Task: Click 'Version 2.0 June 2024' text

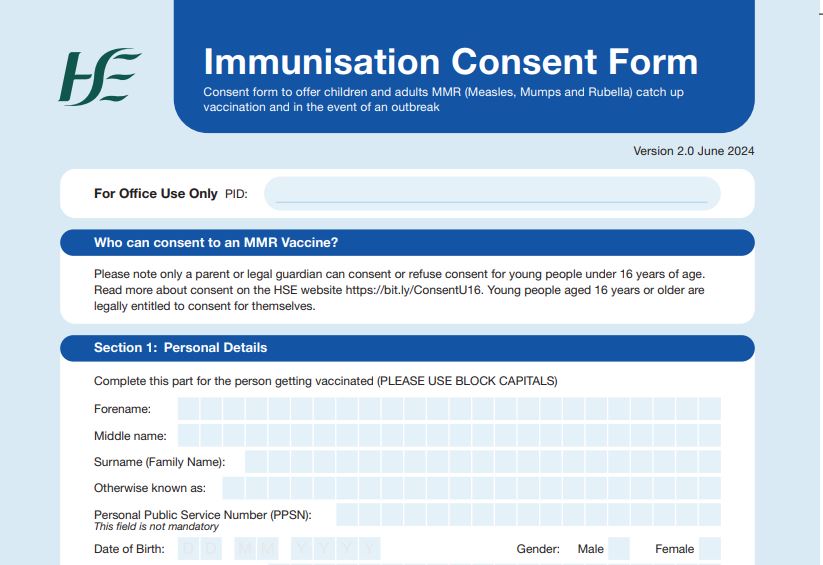Action: point(693,151)
